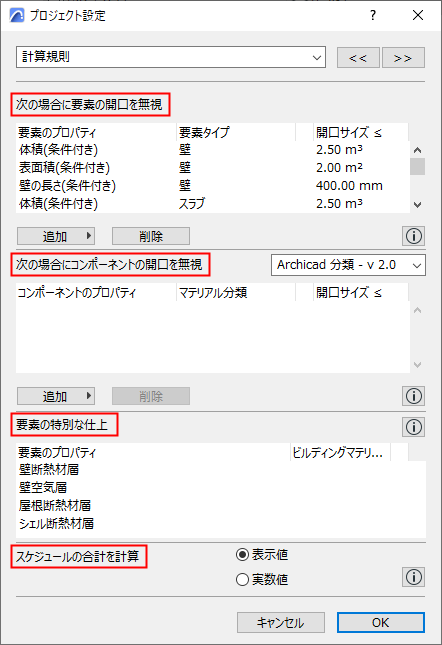Click the ビルディングマテリ... column header
Image resolution: width=442 pixels, height=645 pixels.
click(x=340, y=452)
